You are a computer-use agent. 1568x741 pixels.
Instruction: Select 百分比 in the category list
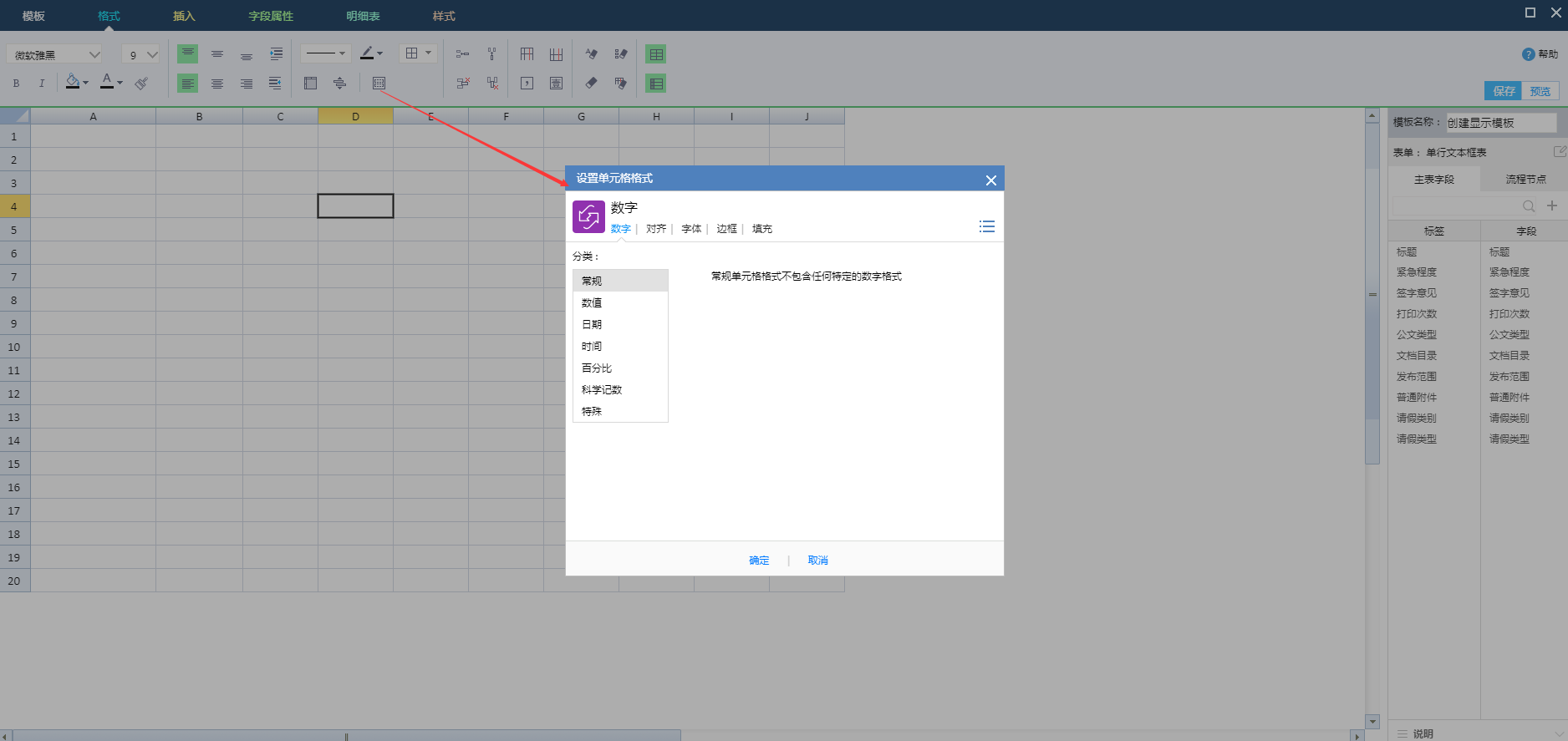point(597,368)
